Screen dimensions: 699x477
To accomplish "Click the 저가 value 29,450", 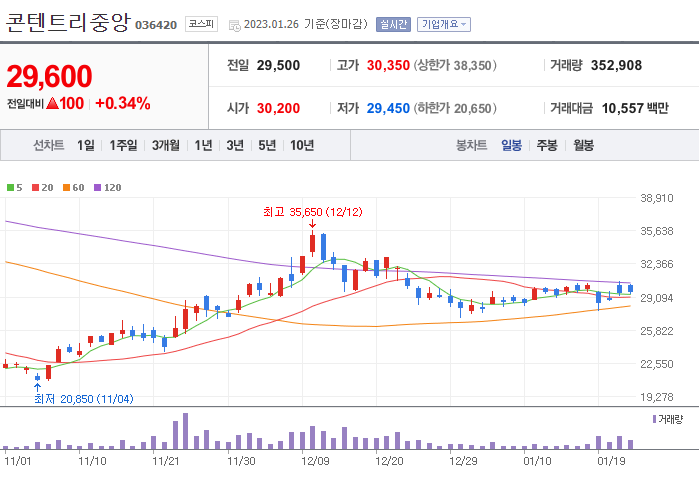I will pos(388,108).
